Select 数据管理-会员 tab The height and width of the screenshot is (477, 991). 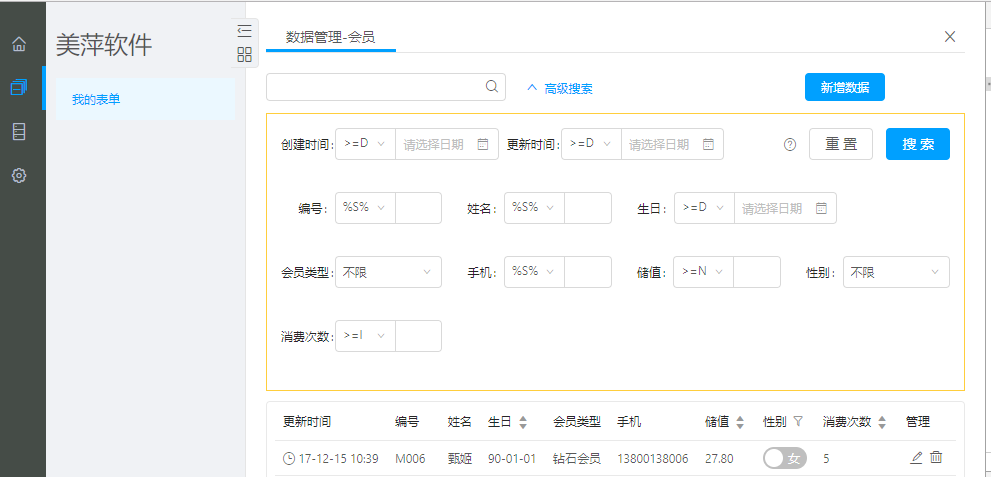tap(331, 37)
